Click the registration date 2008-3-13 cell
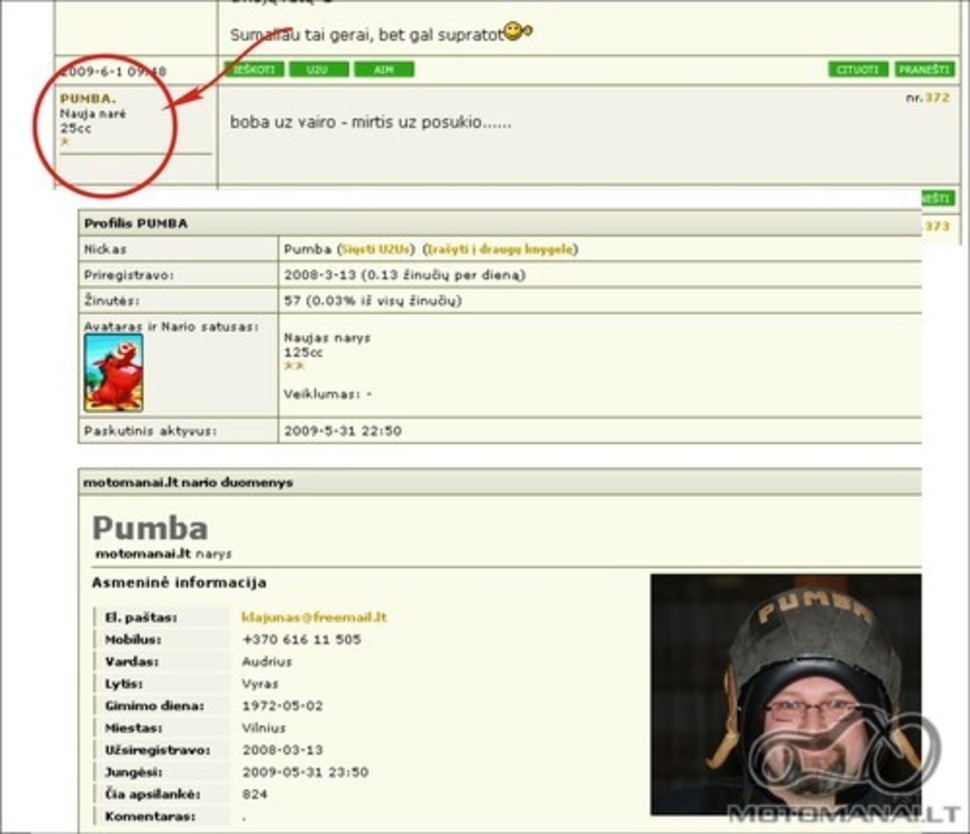970x834 pixels. pos(405,275)
